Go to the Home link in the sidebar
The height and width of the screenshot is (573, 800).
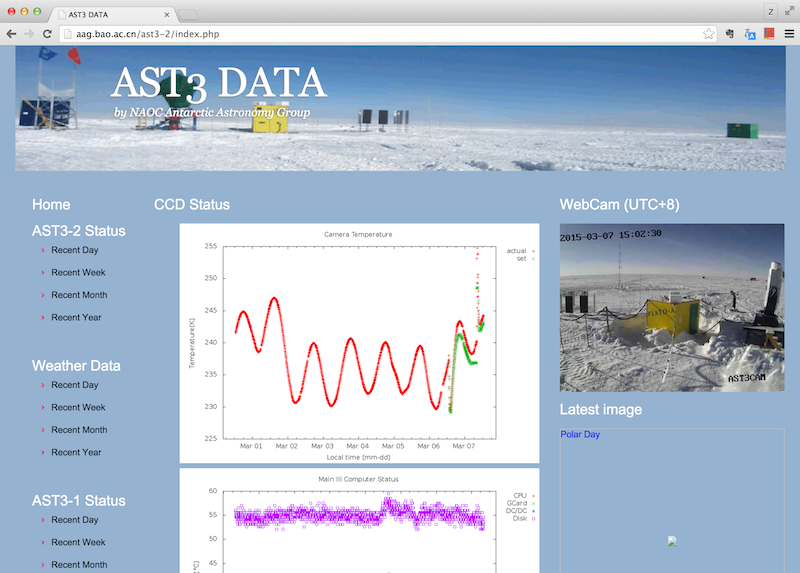pos(51,205)
